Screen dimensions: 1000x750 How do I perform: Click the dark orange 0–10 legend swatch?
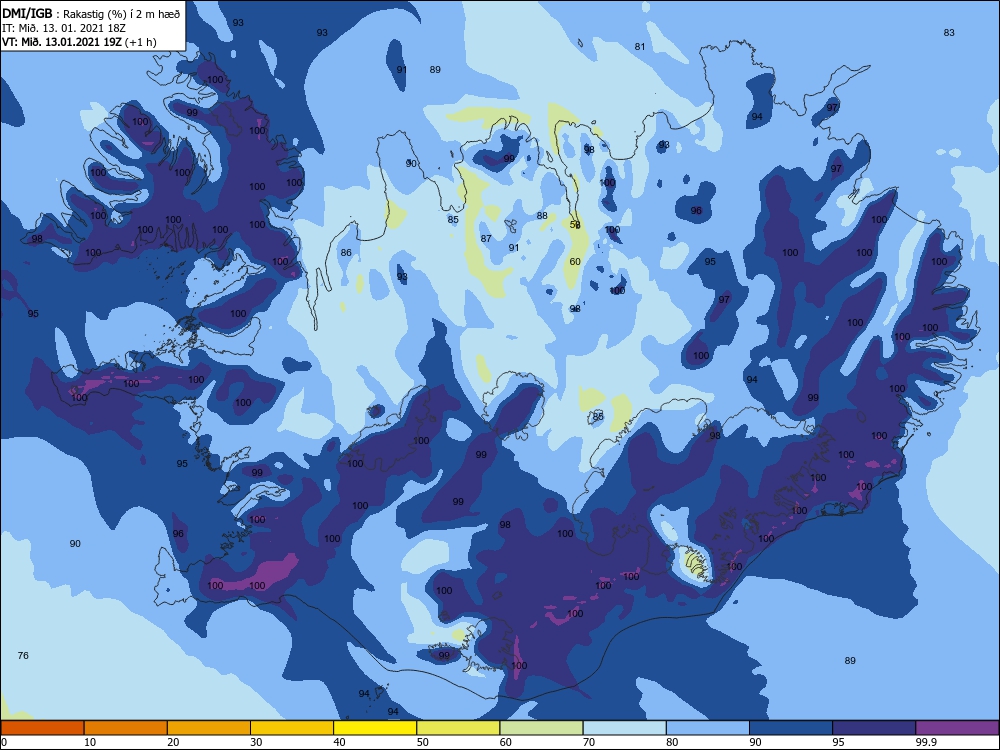[x=42, y=728]
